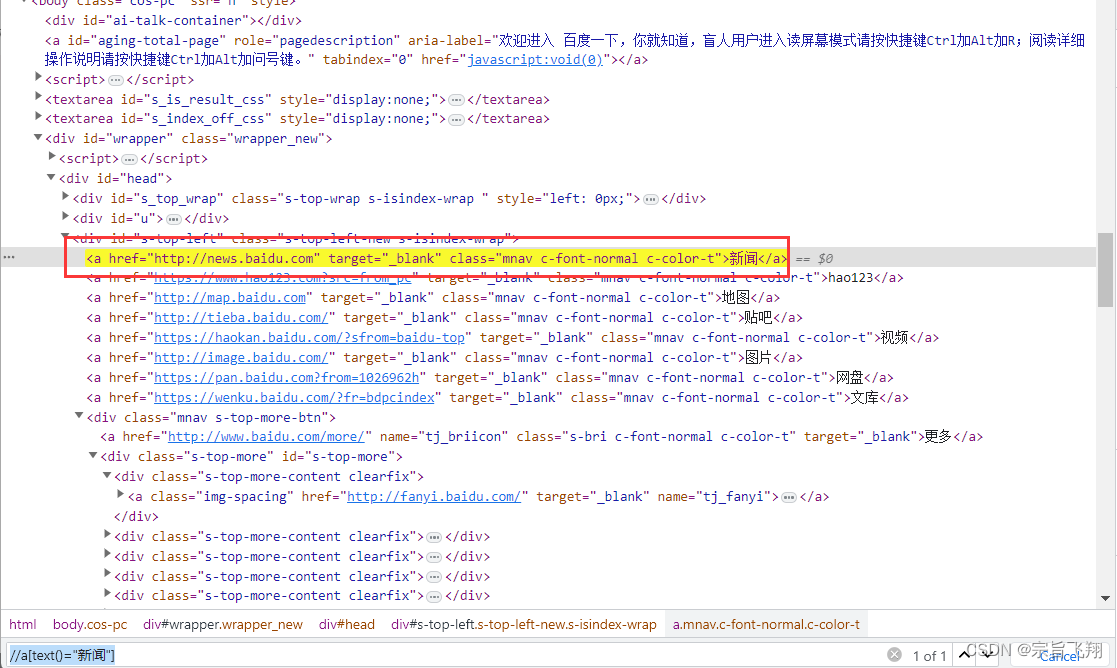This screenshot has width=1117, height=668.
Task: Select the 贴吧 anchor row
Action: point(445,318)
